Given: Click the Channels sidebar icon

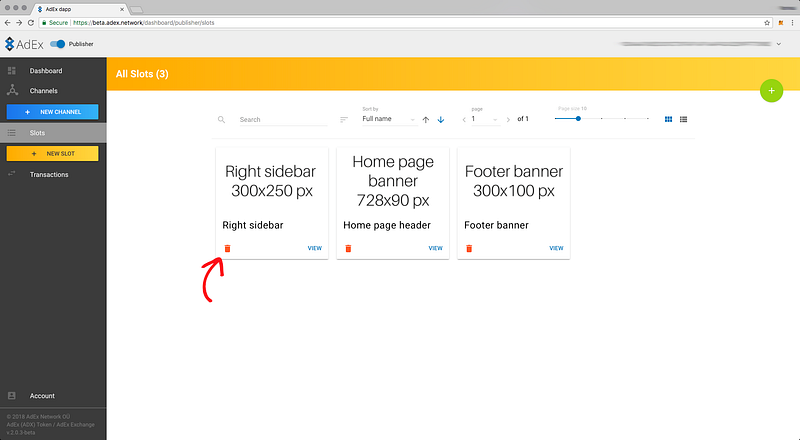Looking at the screenshot, I should [x=12, y=90].
